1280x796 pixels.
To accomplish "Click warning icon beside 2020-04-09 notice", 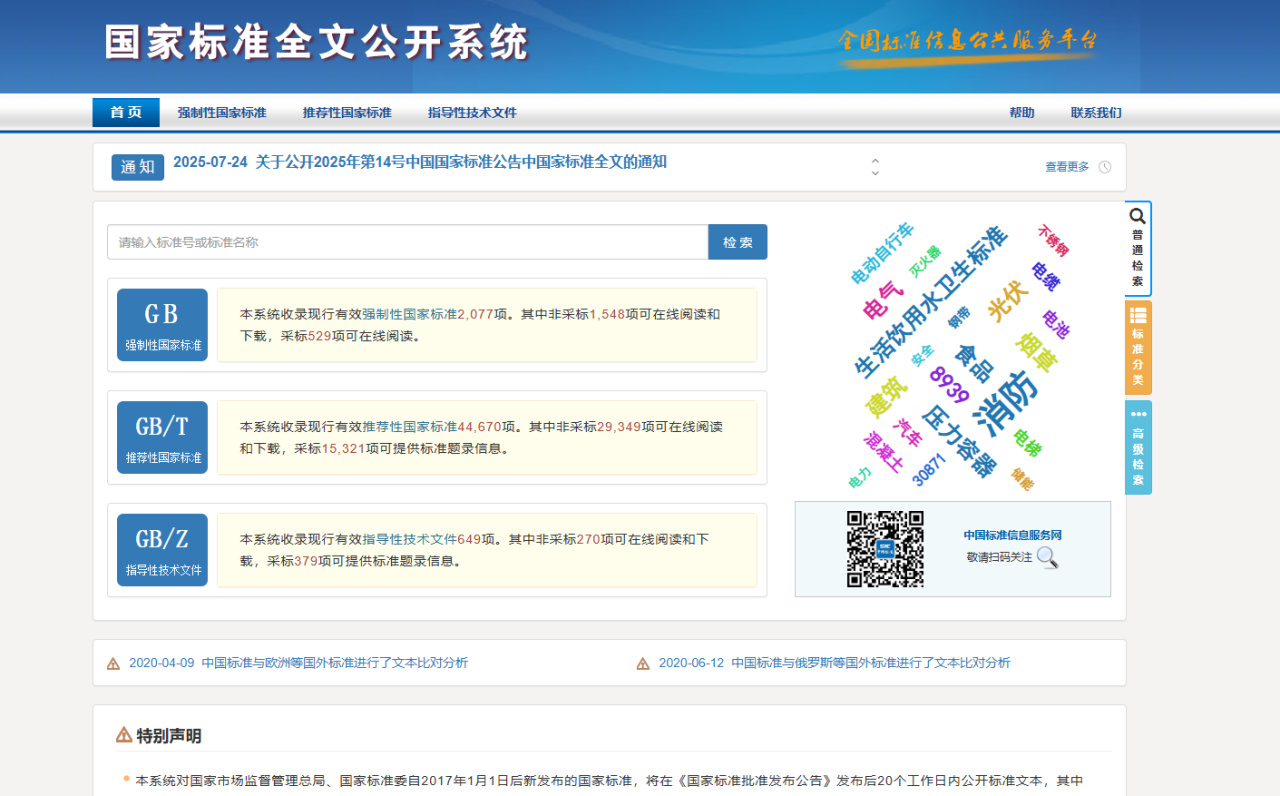I will (113, 663).
